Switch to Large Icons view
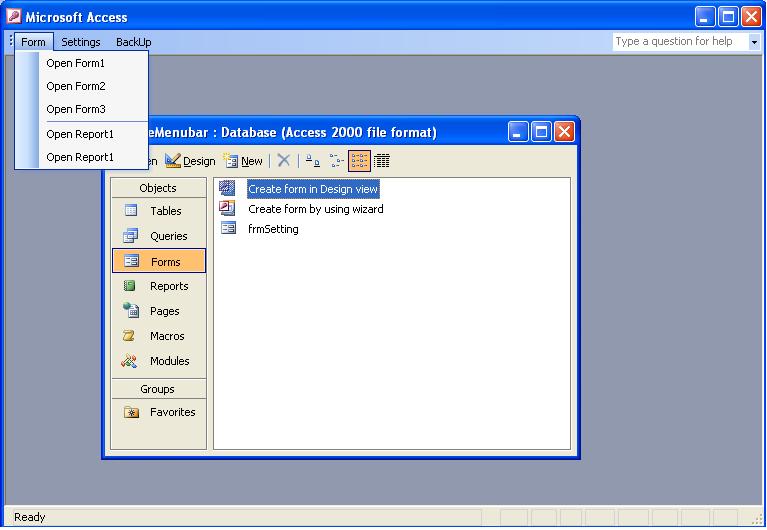 (313, 161)
